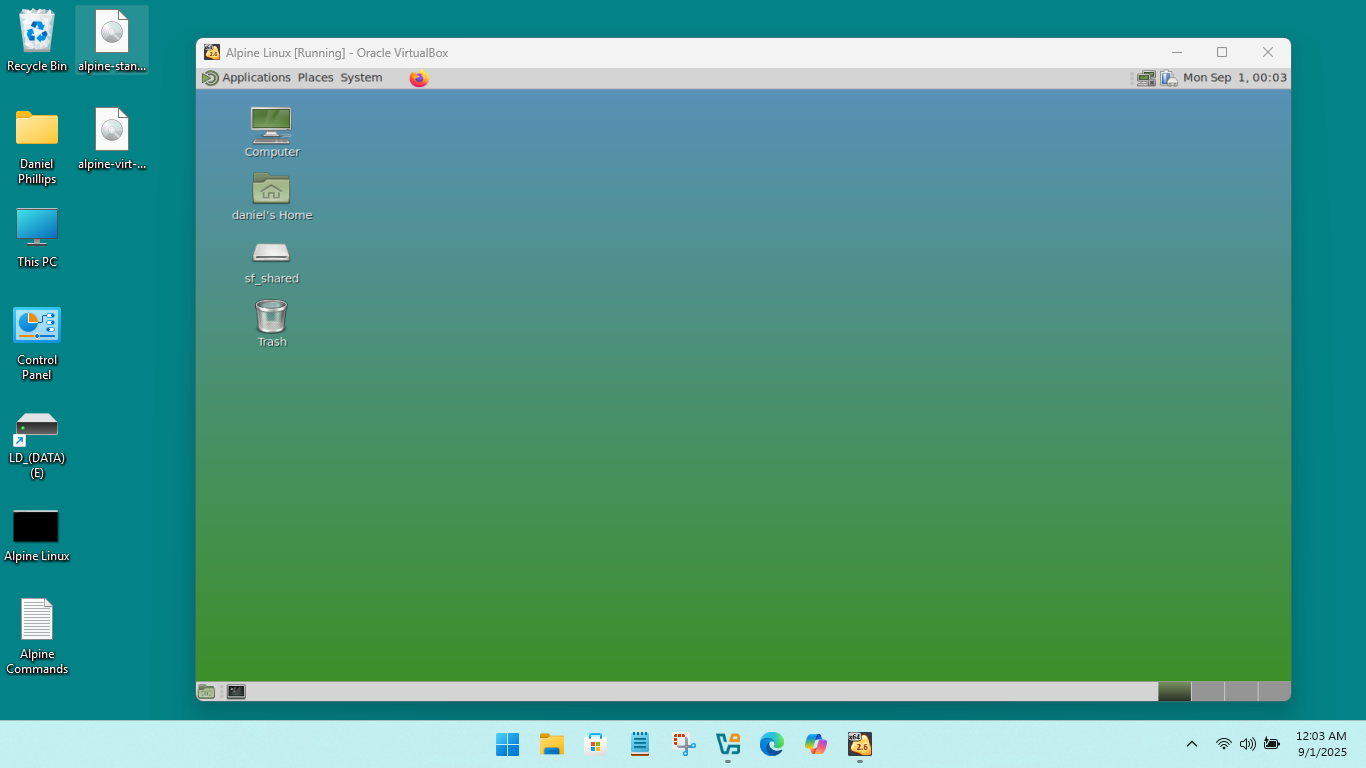Open the Places menu
Viewport: 1366px width, 768px height.
[315, 78]
